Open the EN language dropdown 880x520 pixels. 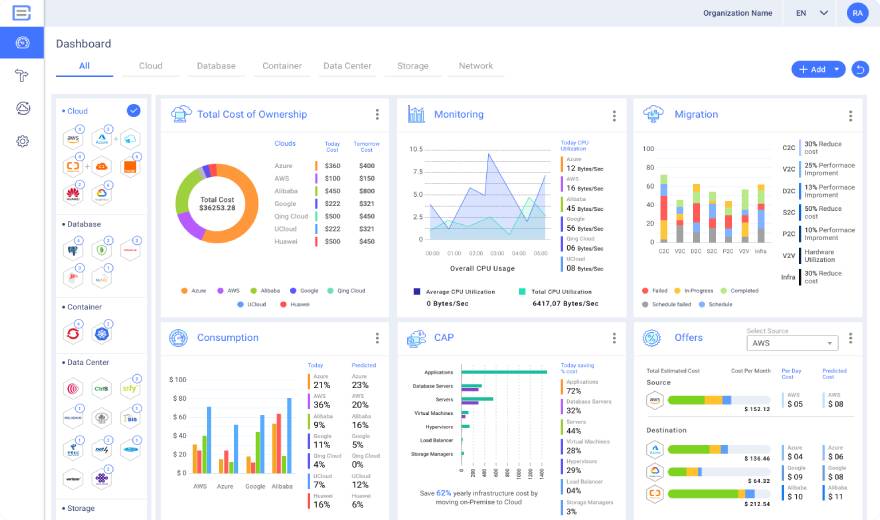point(812,13)
